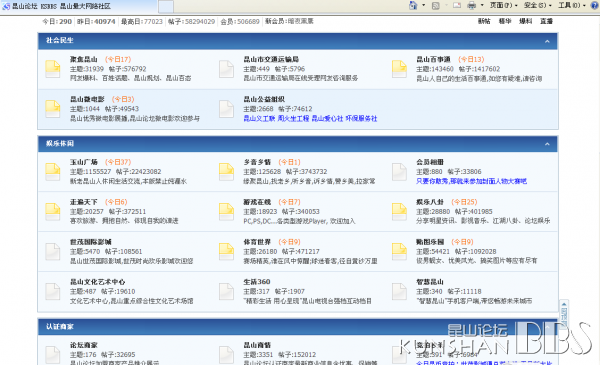Click the folder icon beside 昆山市交通运输局
Image resolution: width=600 pixels, height=365 pixels.
pos(226,69)
